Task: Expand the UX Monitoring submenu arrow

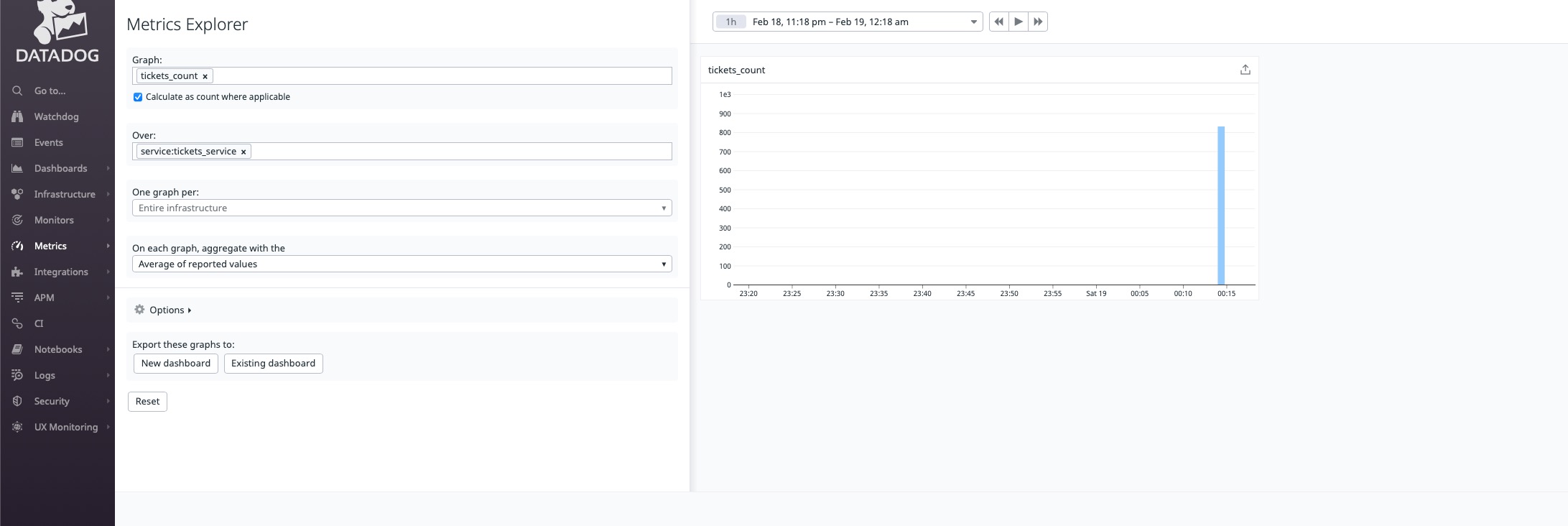Action: pos(108,427)
